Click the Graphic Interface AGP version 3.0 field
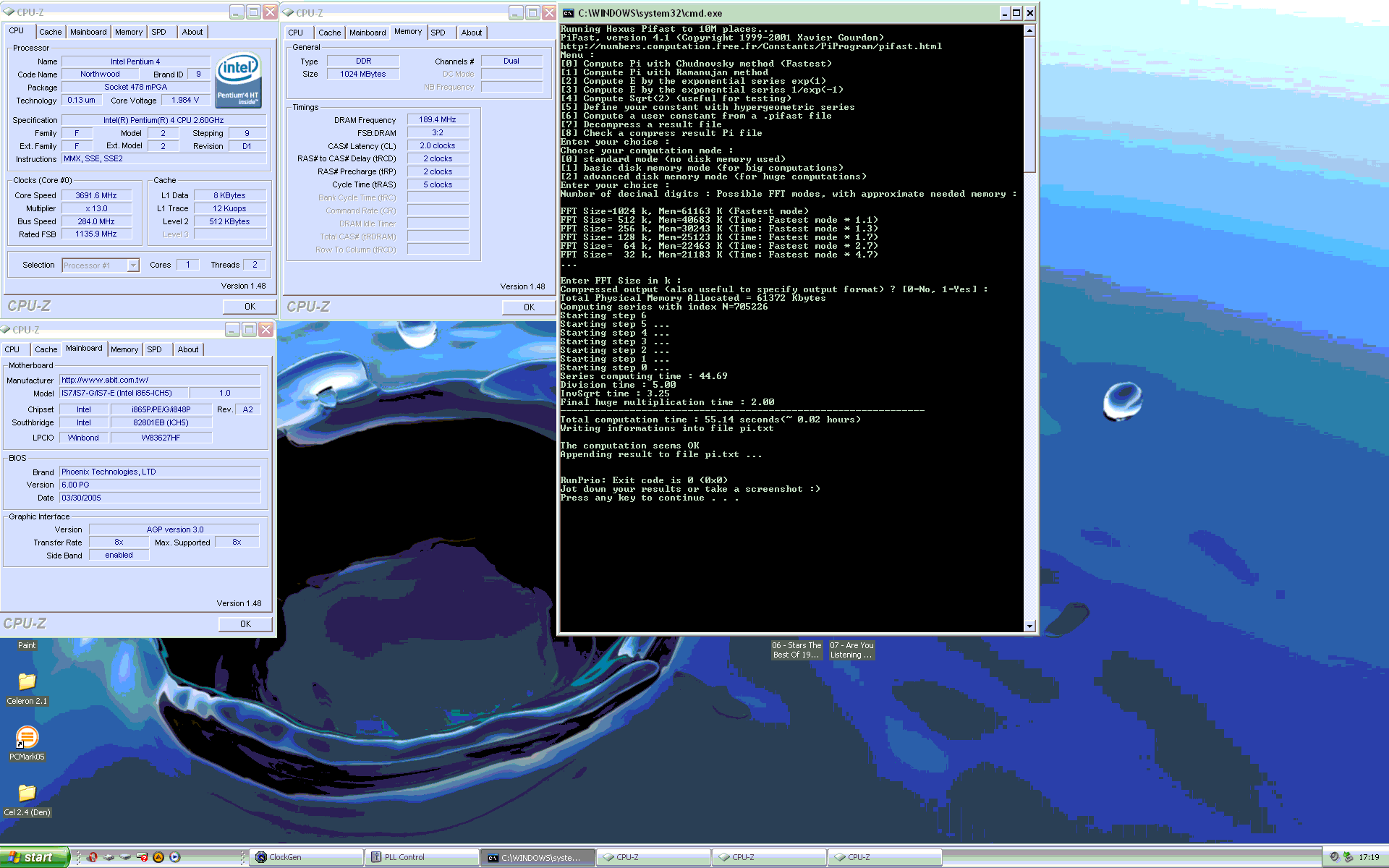Image resolution: width=1389 pixels, height=868 pixels. click(x=174, y=530)
